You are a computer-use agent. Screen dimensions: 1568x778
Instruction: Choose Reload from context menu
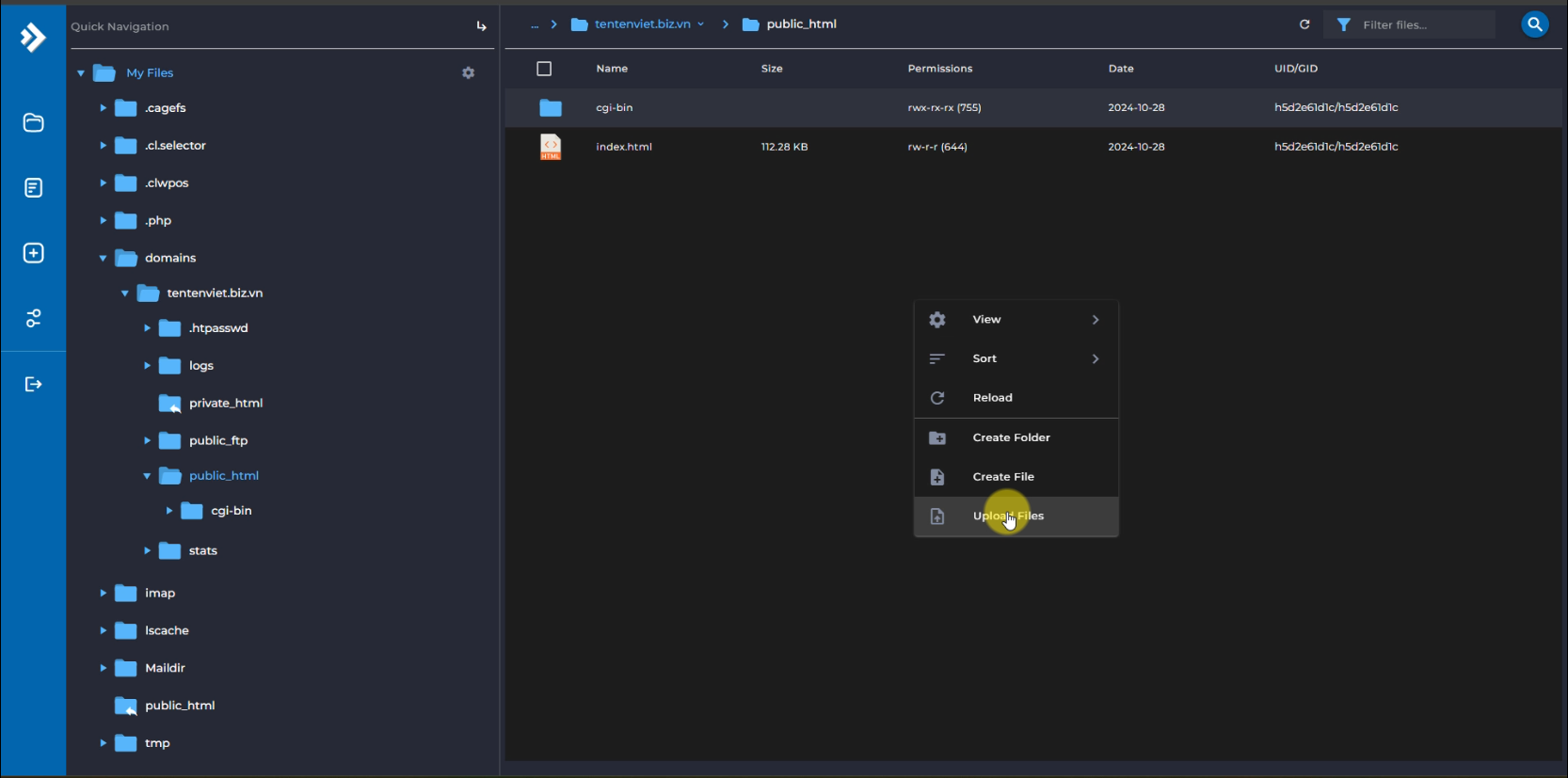click(1016, 398)
